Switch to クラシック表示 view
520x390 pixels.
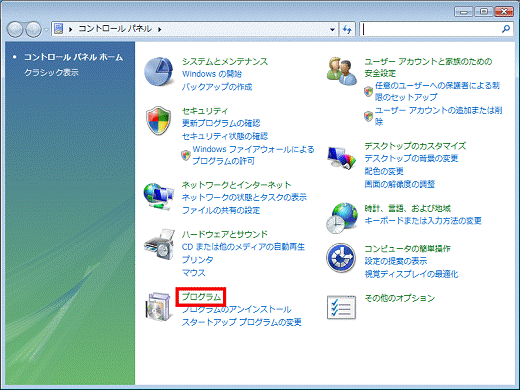click(51, 72)
